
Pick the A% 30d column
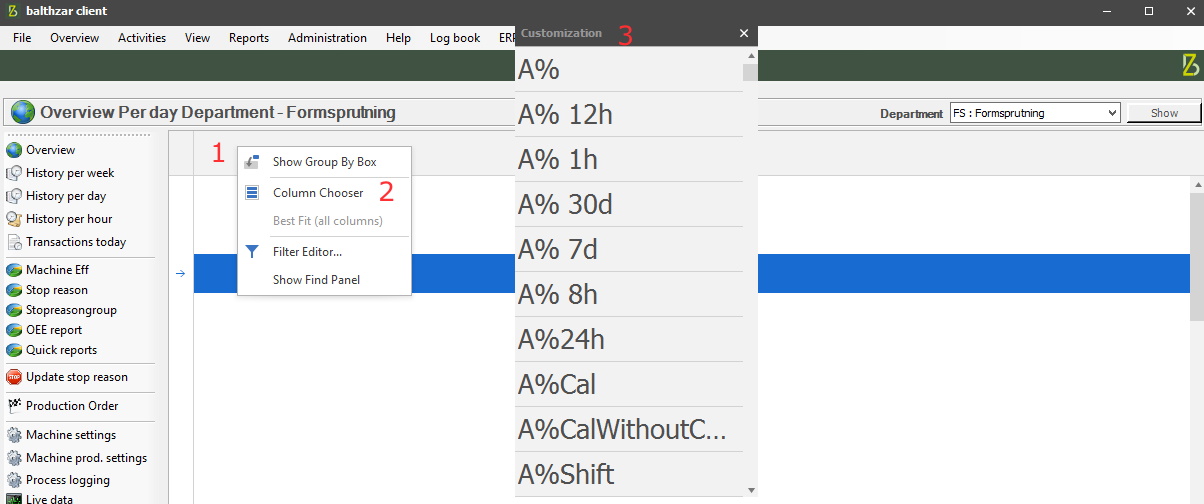click(629, 204)
